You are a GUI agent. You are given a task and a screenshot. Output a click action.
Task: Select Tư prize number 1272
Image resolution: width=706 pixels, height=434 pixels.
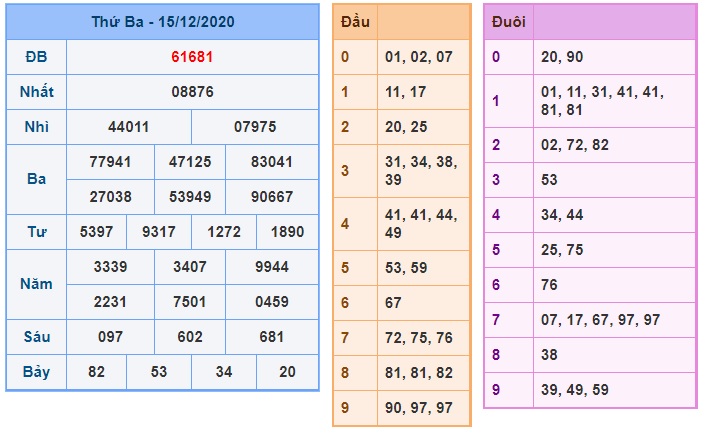tap(224, 232)
